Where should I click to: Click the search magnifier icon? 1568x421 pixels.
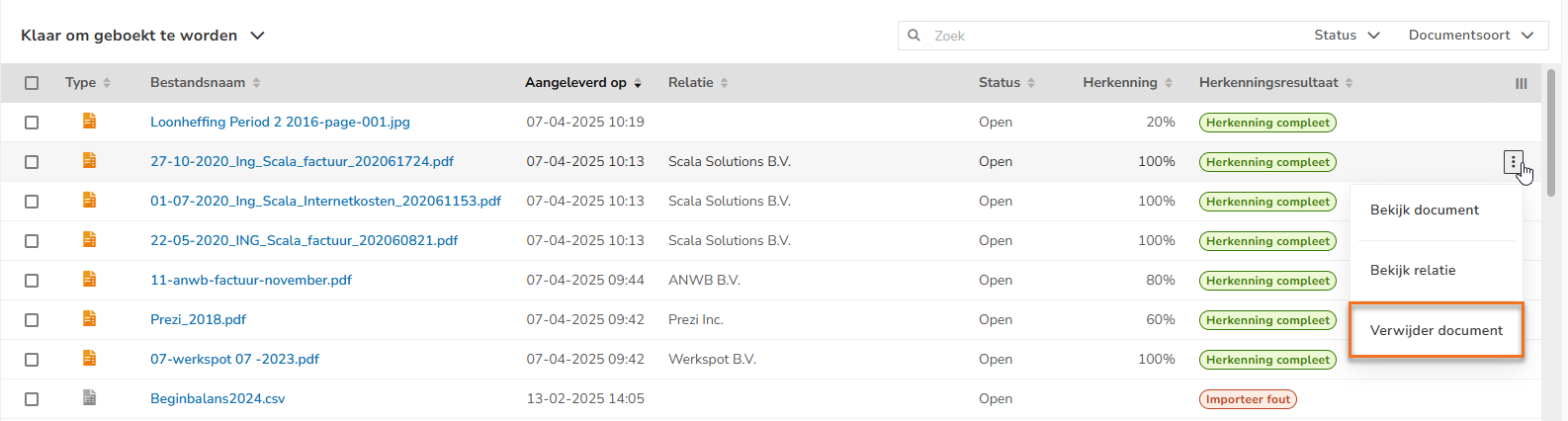[x=914, y=36]
